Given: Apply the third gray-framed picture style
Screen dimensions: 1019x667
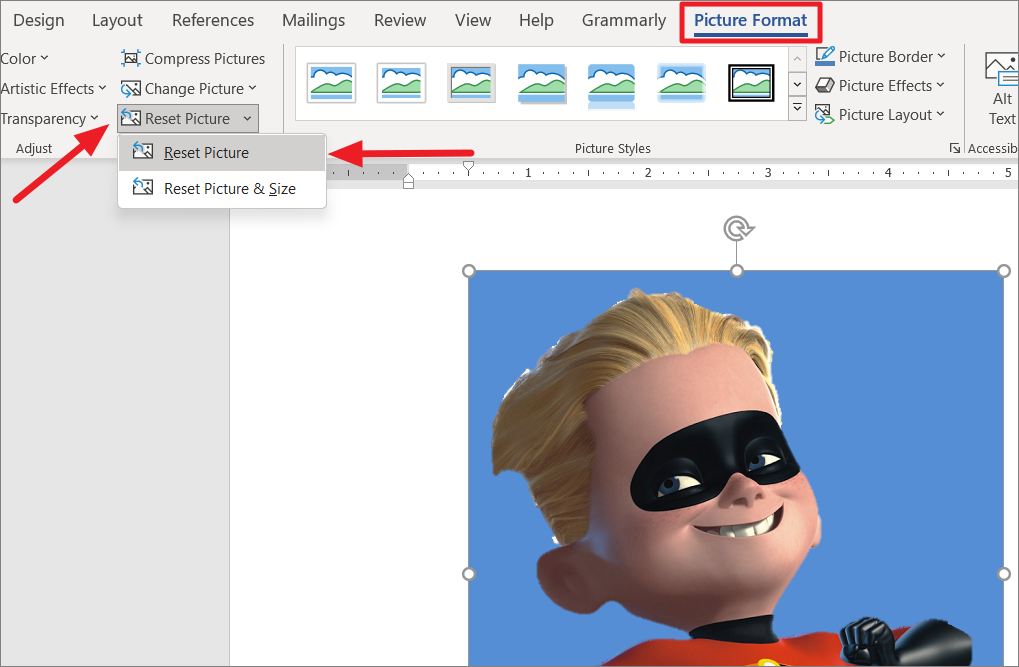Looking at the screenshot, I should coord(471,83).
